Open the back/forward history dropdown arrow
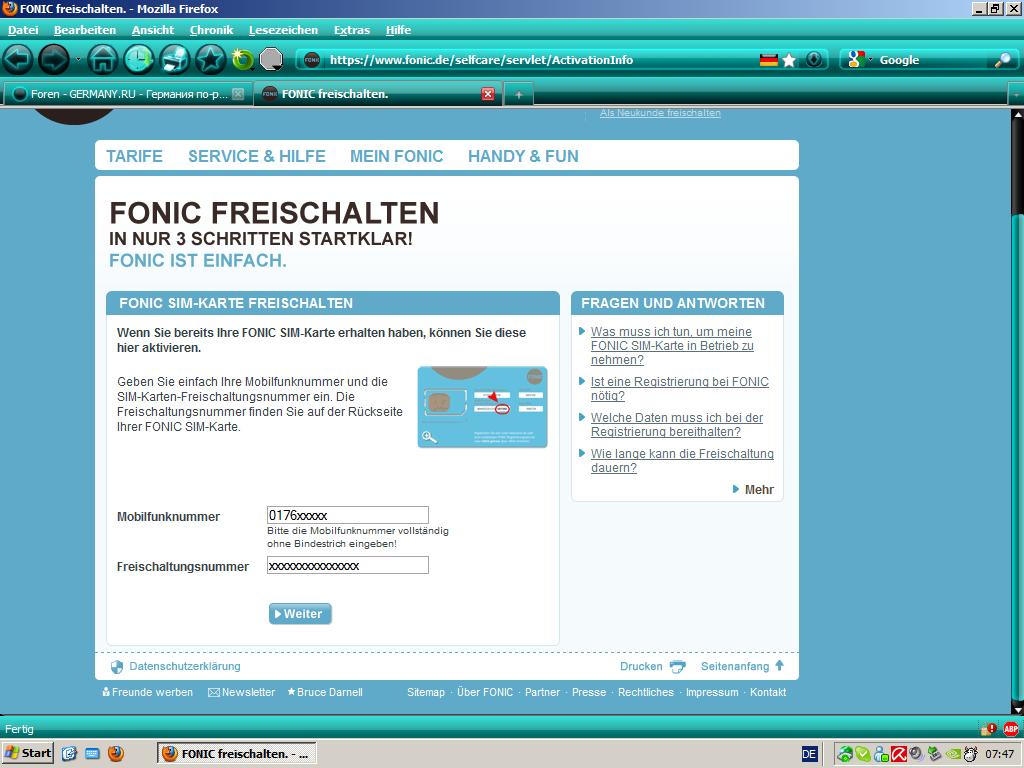1024x768 pixels. point(78,59)
